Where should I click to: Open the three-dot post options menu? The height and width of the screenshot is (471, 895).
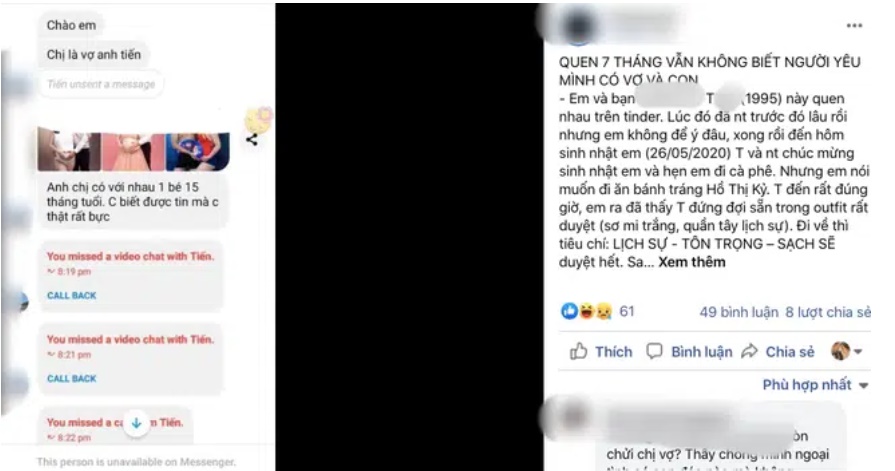[x=854, y=26]
